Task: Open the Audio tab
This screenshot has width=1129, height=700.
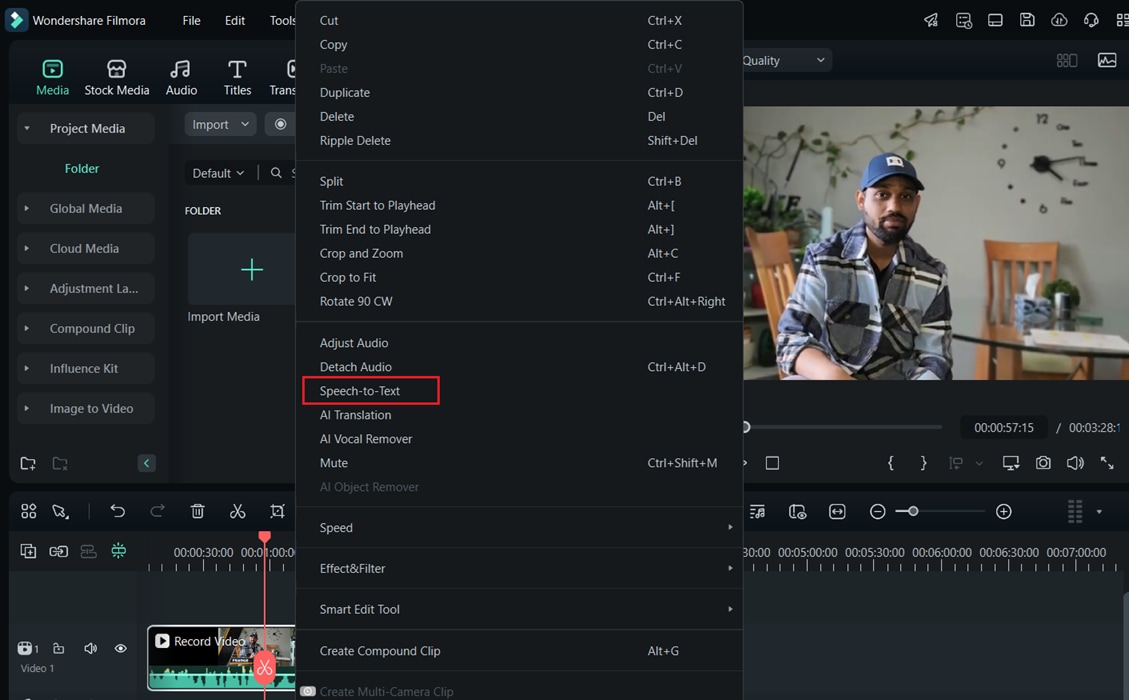Action: (x=181, y=78)
